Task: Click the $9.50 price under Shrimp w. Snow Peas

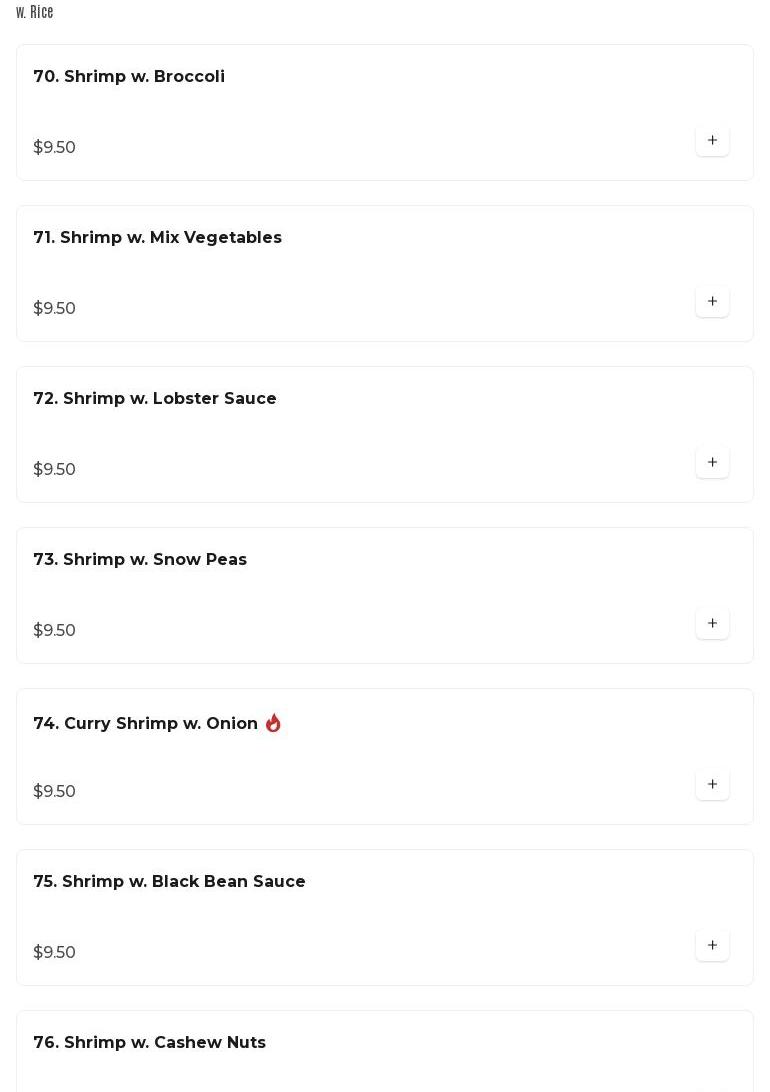Action: [x=55, y=631]
